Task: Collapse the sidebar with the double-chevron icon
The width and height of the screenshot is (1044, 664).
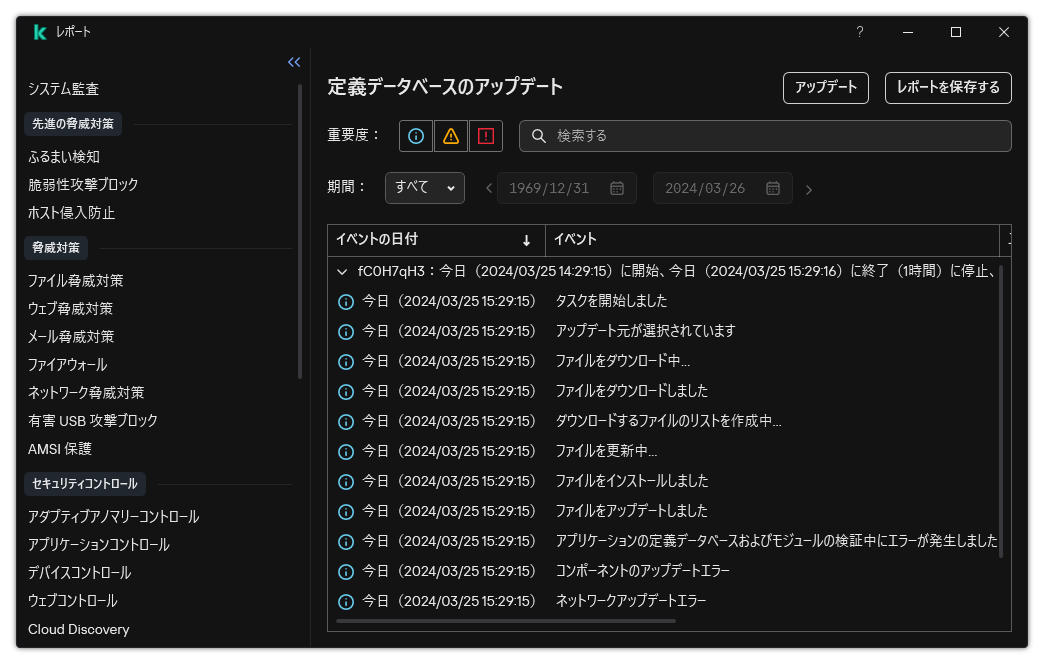Action: 293,62
